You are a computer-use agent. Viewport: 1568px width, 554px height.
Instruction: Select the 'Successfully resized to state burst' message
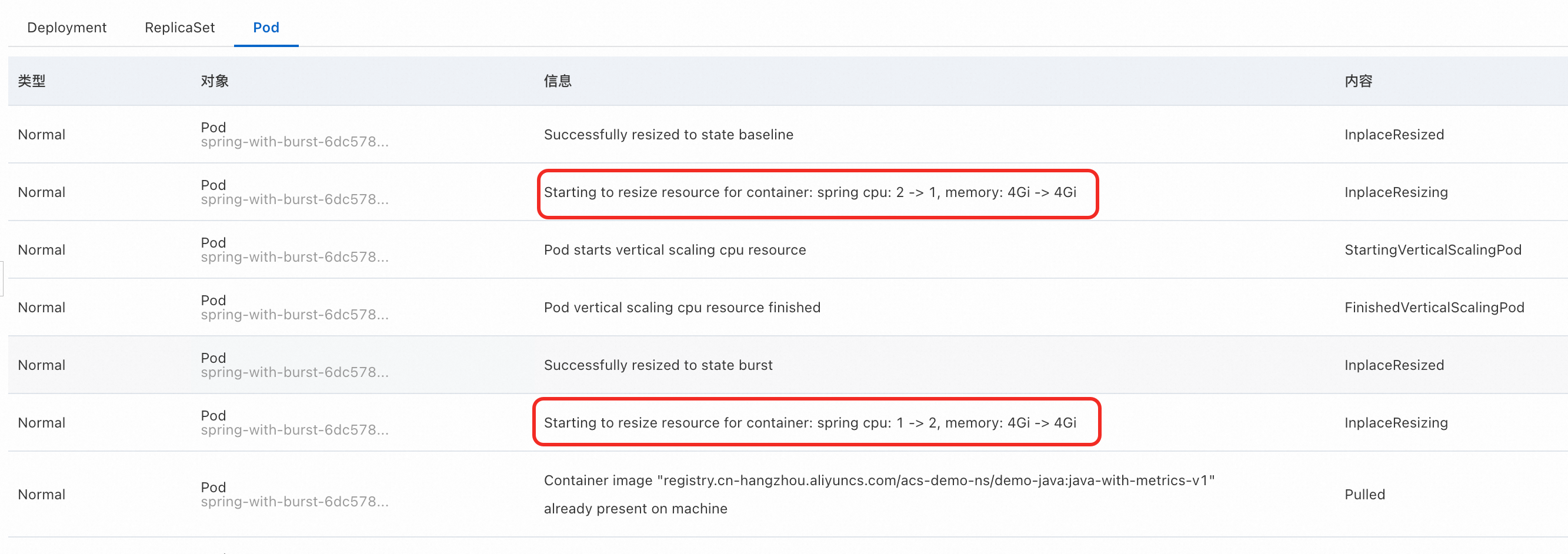658,365
